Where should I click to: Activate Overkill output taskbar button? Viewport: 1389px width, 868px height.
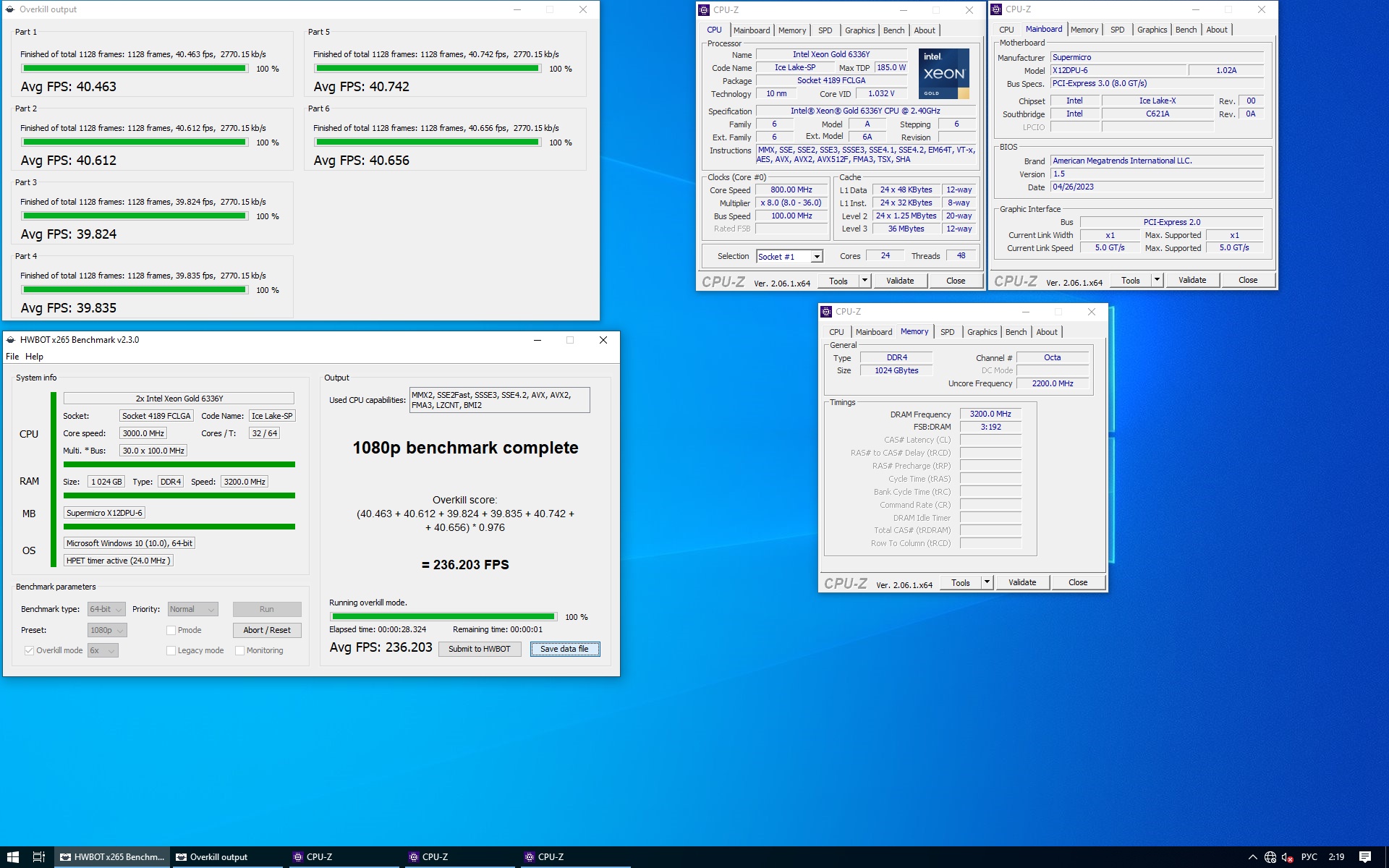point(229,857)
